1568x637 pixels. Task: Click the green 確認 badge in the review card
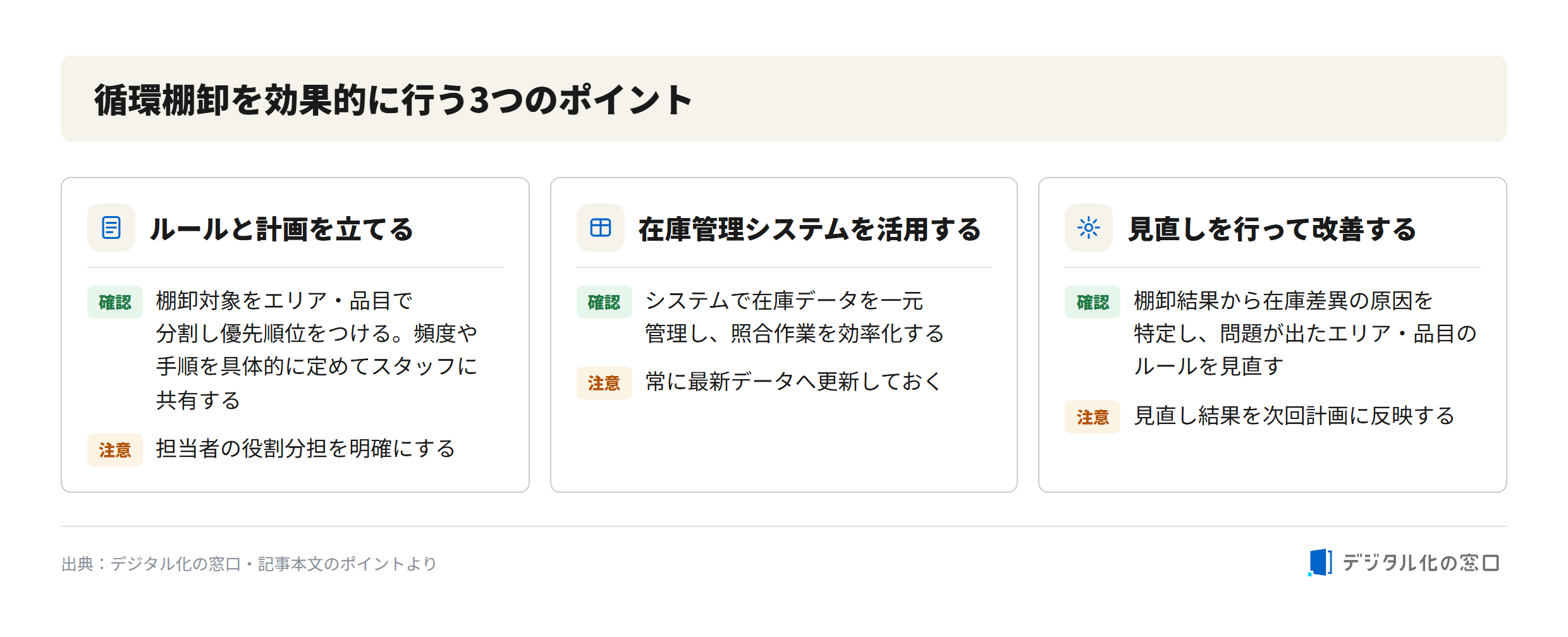tap(1093, 302)
